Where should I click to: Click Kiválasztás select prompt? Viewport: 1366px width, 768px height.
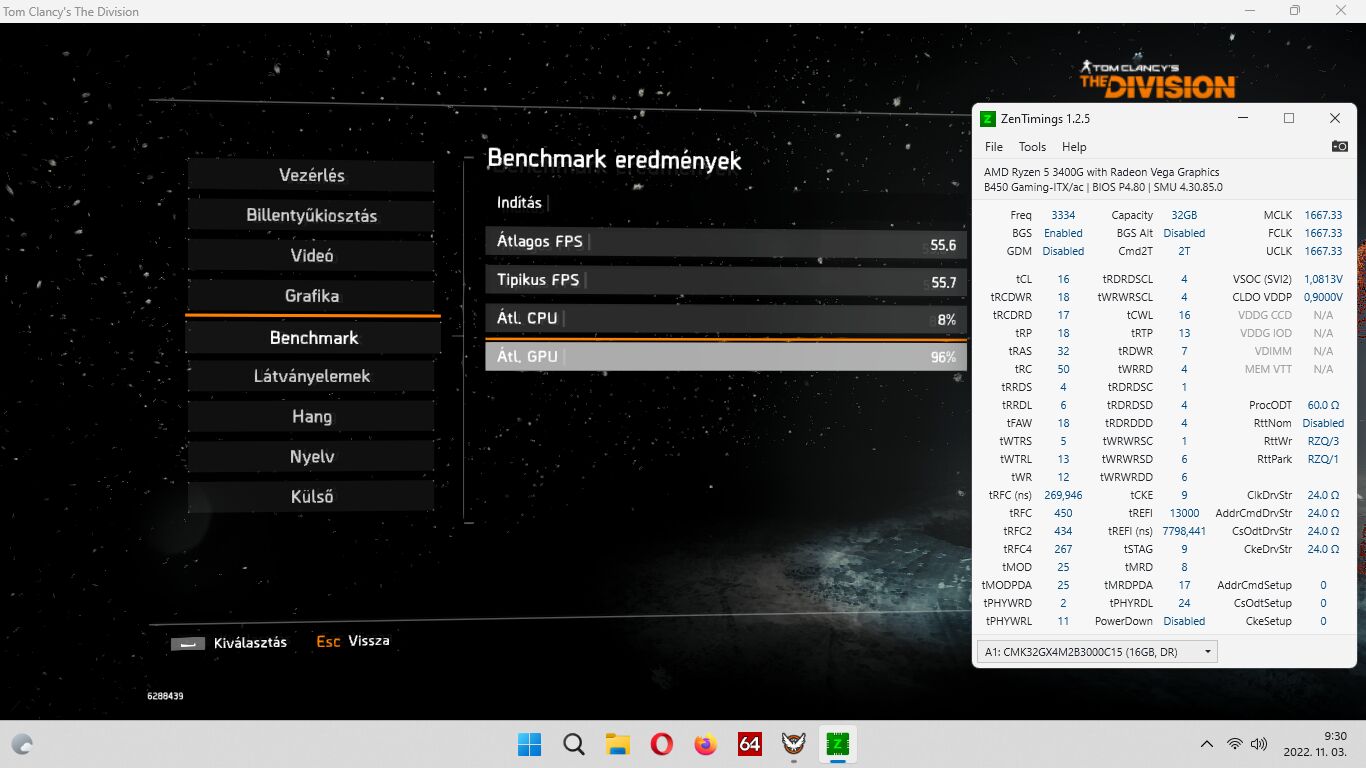(229, 643)
